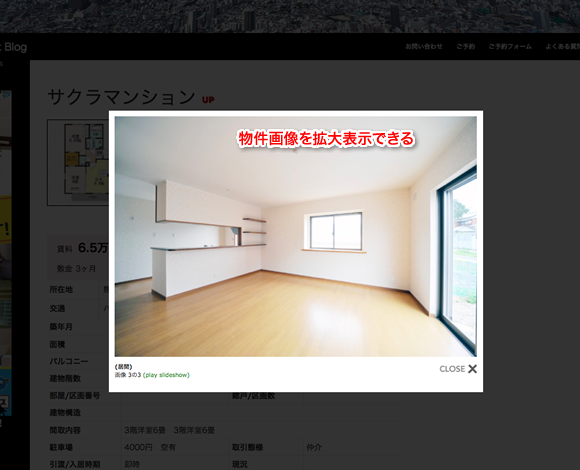Screen dimensions: 580x470
Task: Click the Blog site title
Action: point(16,47)
